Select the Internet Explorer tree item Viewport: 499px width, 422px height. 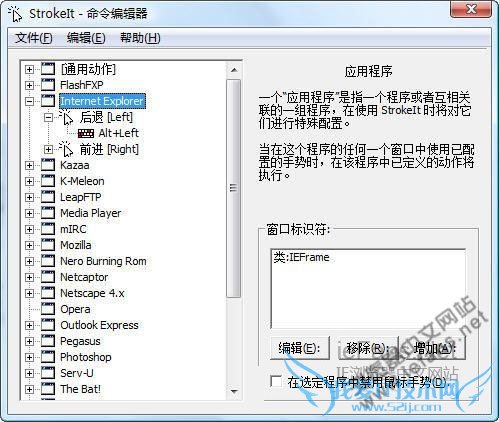[102, 101]
